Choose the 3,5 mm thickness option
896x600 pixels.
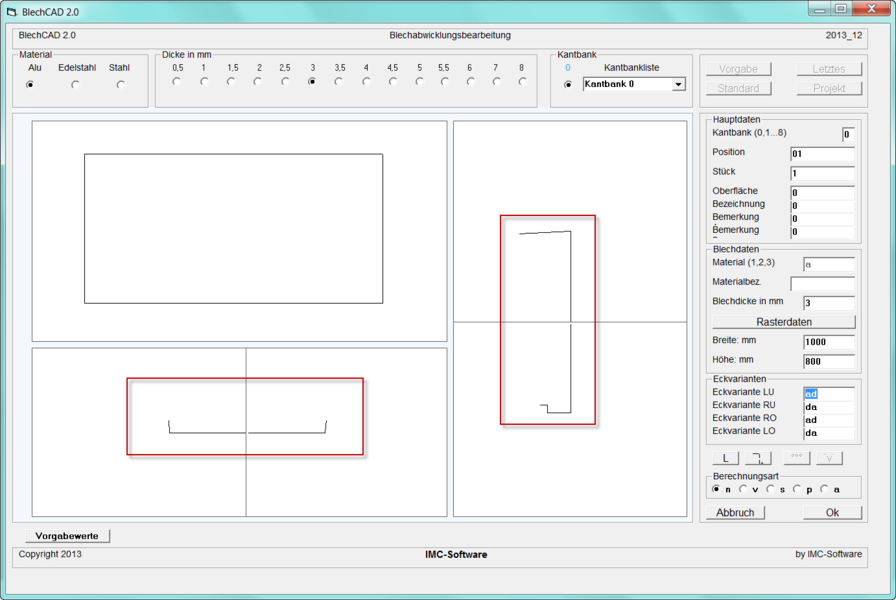tap(338, 82)
